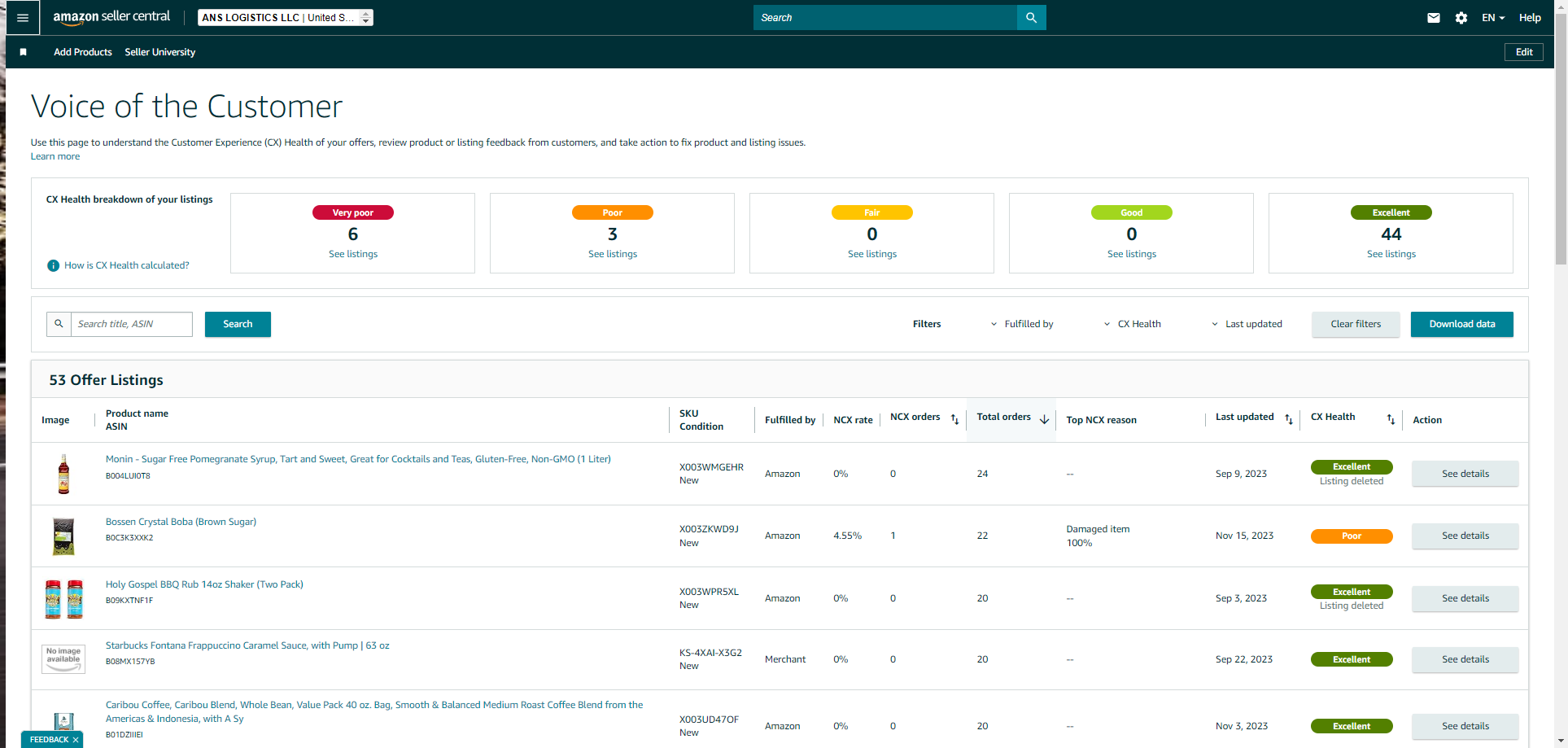Open the EN language dropdown
Viewport: 1568px width, 748px height.
[x=1493, y=18]
